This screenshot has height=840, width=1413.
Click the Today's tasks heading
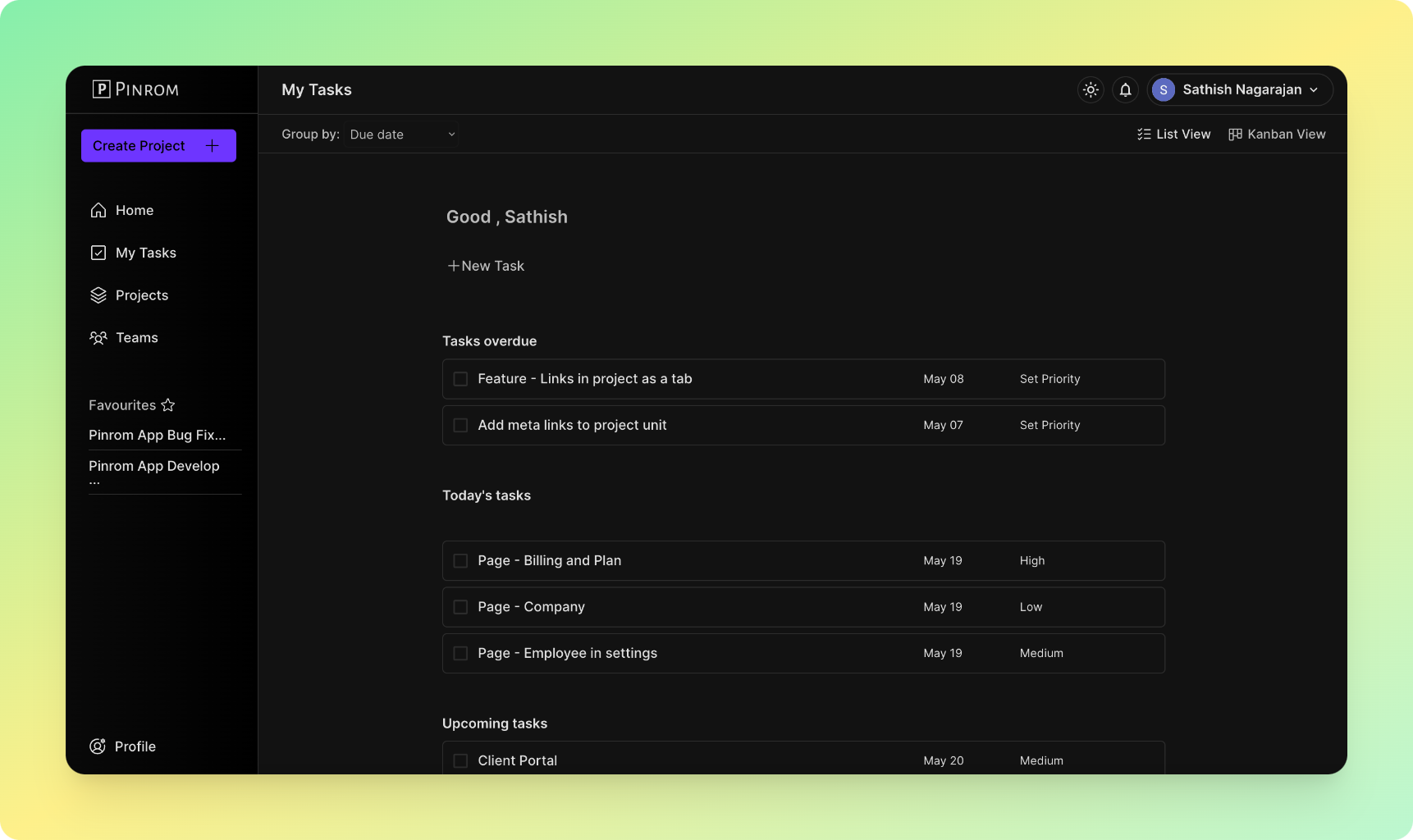[487, 495]
